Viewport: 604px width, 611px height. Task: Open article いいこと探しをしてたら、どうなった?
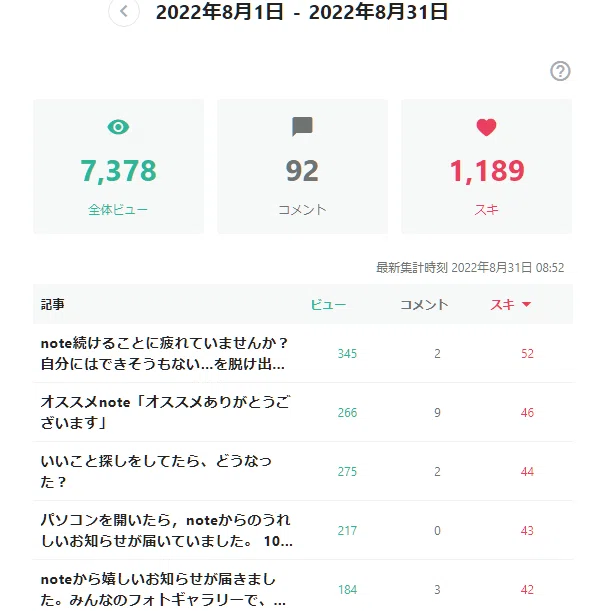[156, 471]
